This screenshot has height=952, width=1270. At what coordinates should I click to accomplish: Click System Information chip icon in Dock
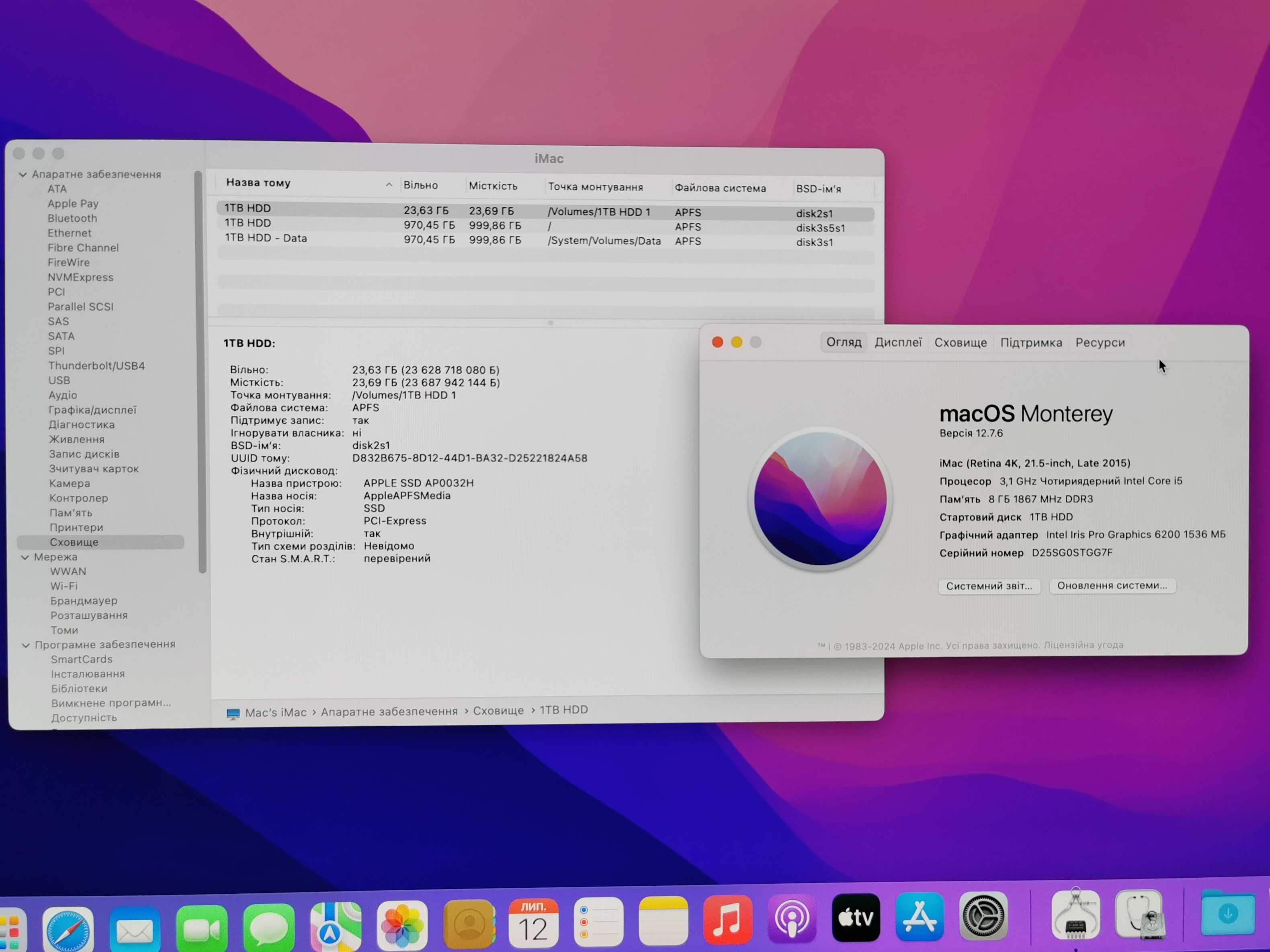[x=1075, y=915]
